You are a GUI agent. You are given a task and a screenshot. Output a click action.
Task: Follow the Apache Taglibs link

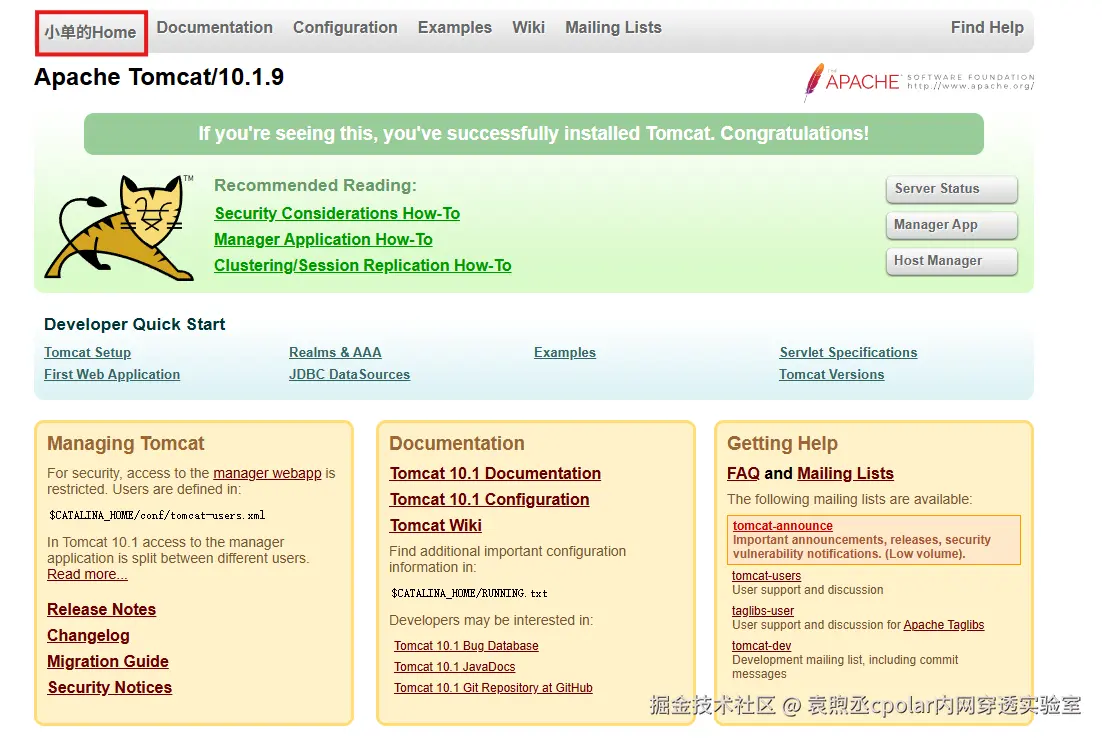click(x=943, y=625)
